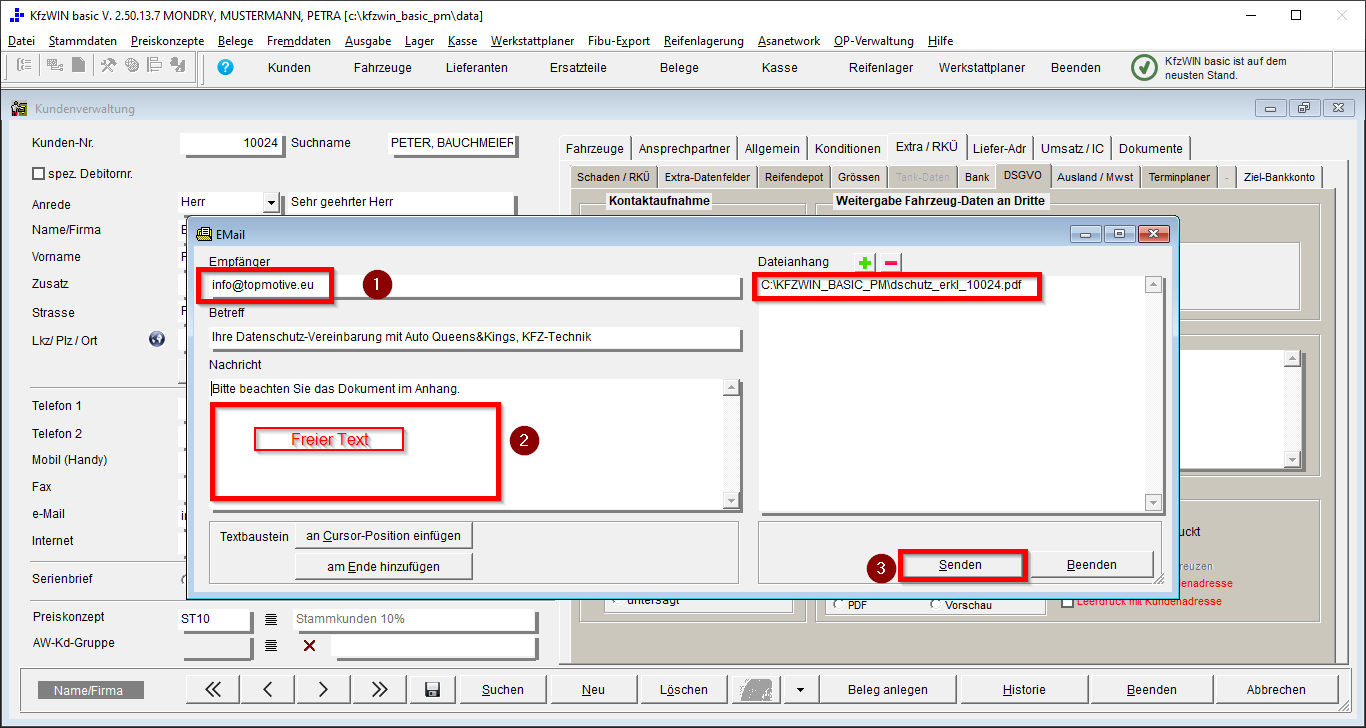Screen dimensions: 1366x728
Task: Click the hammer tools toolbar icon
Action: click(x=108, y=65)
